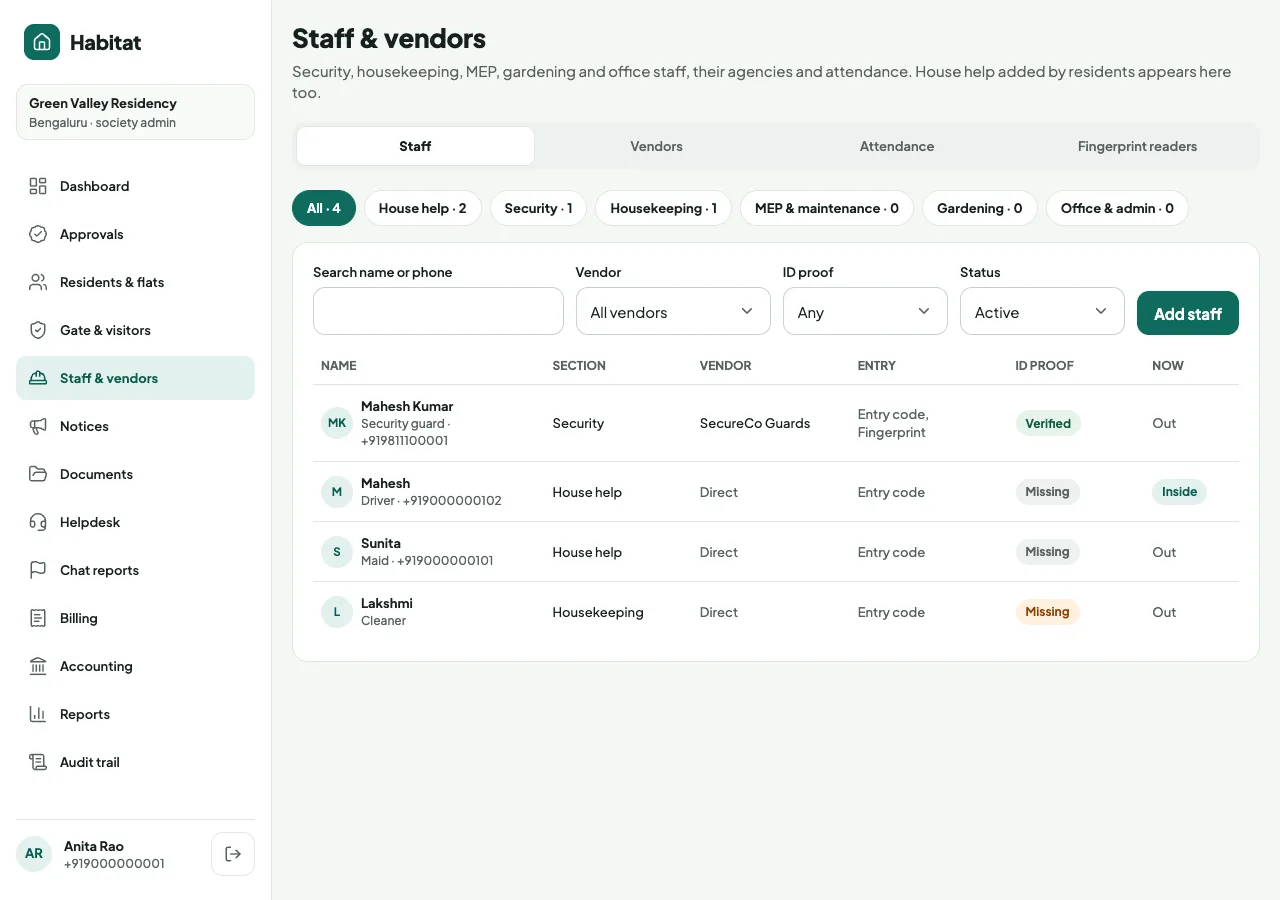Open the Audit trail page link
Image resolution: width=1280 pixels, height=900 pixels.
[135, 762]
